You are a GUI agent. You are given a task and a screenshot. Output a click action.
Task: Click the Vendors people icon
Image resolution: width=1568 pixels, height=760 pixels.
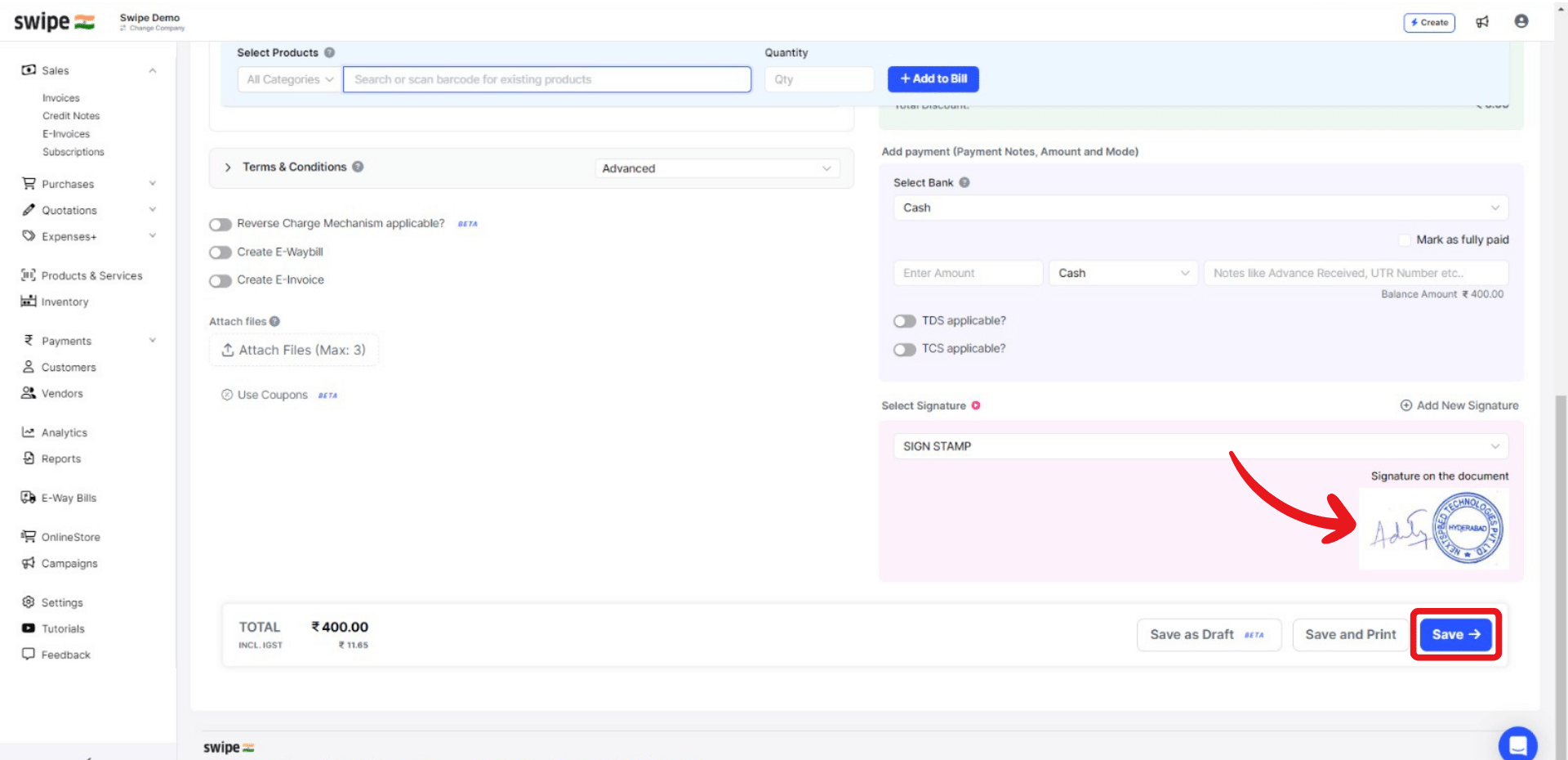tap(29, 393)
